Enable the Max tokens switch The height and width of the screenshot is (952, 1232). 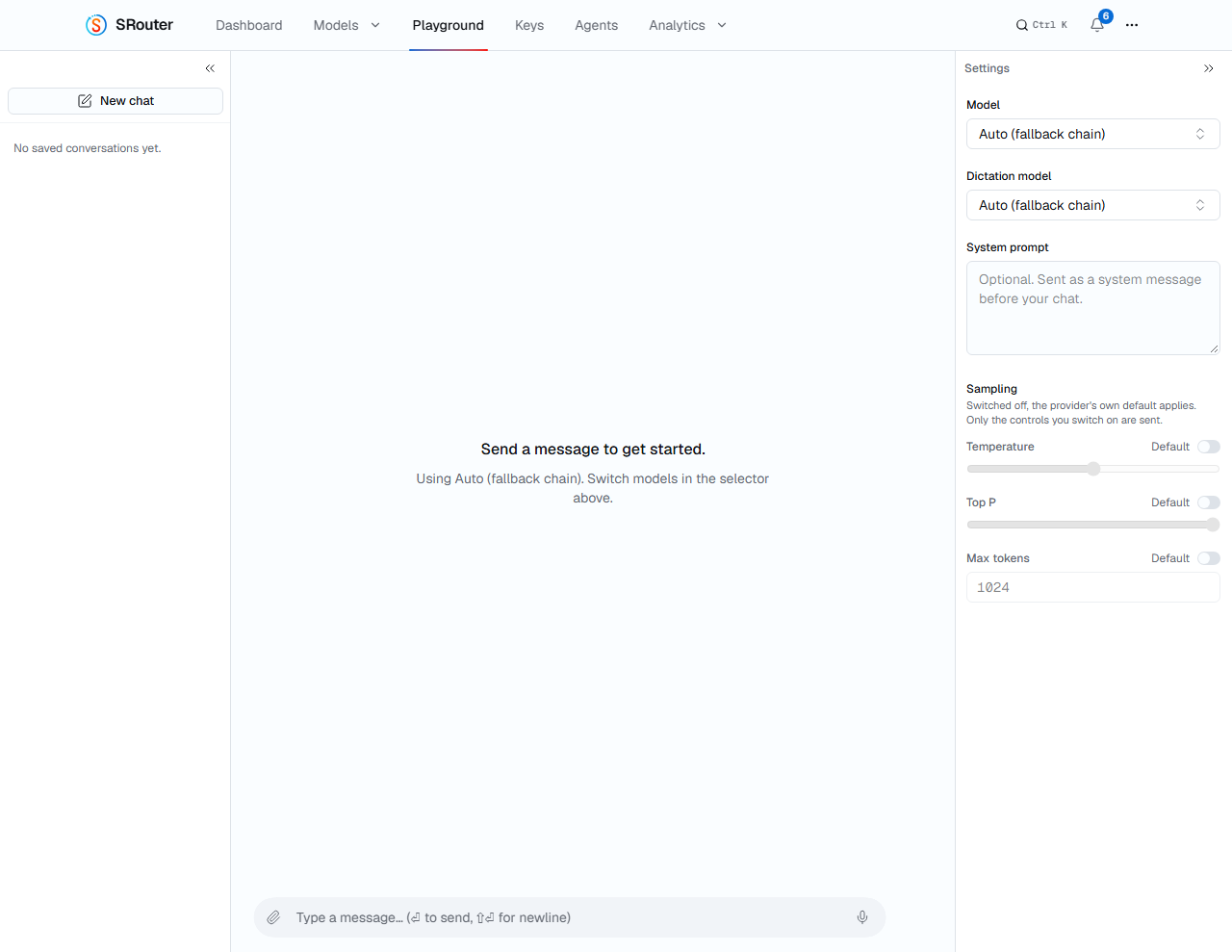point(1209,558)
